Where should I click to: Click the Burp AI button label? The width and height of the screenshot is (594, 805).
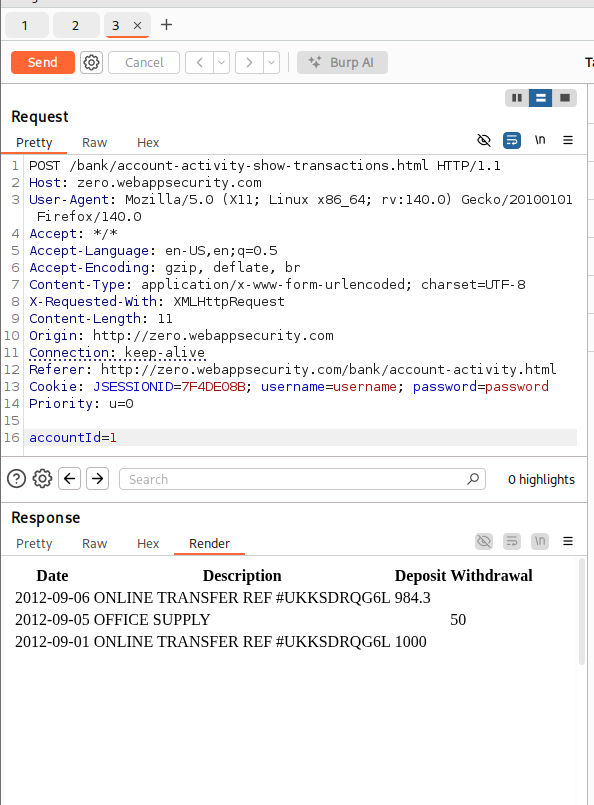click(x=352, y=63)
